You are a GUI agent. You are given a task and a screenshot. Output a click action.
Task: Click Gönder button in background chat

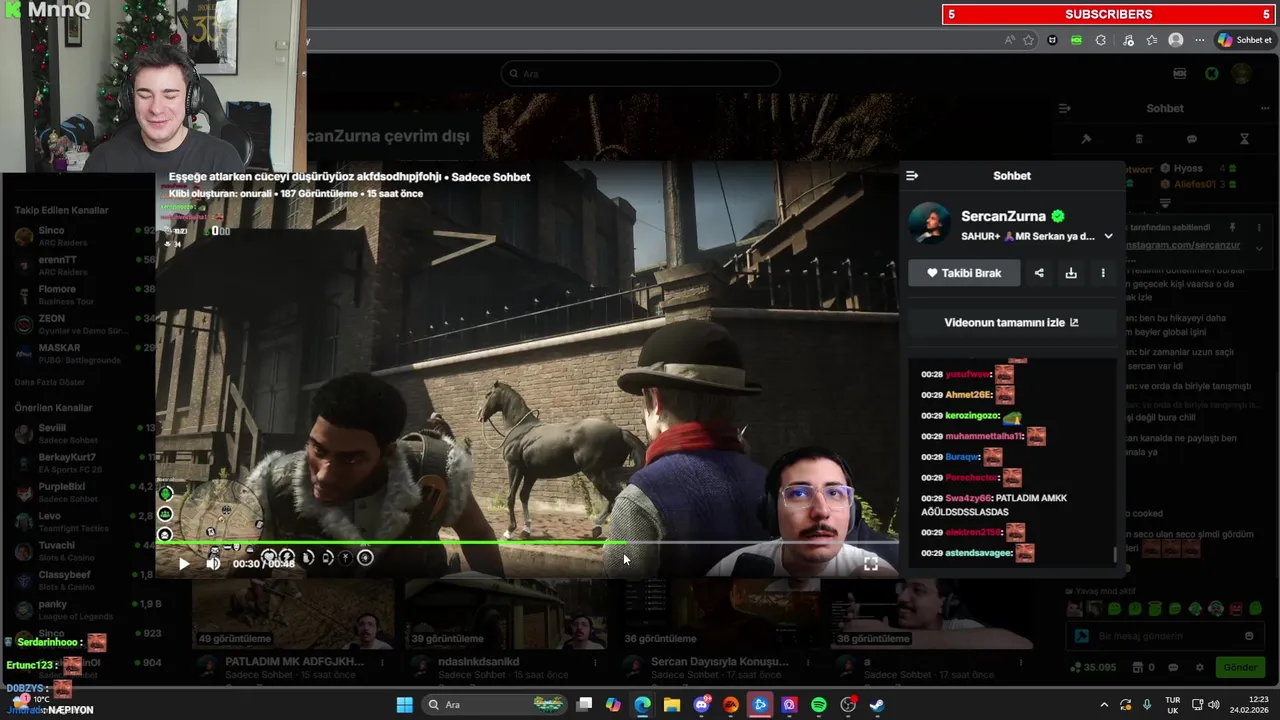point(1240,667)
